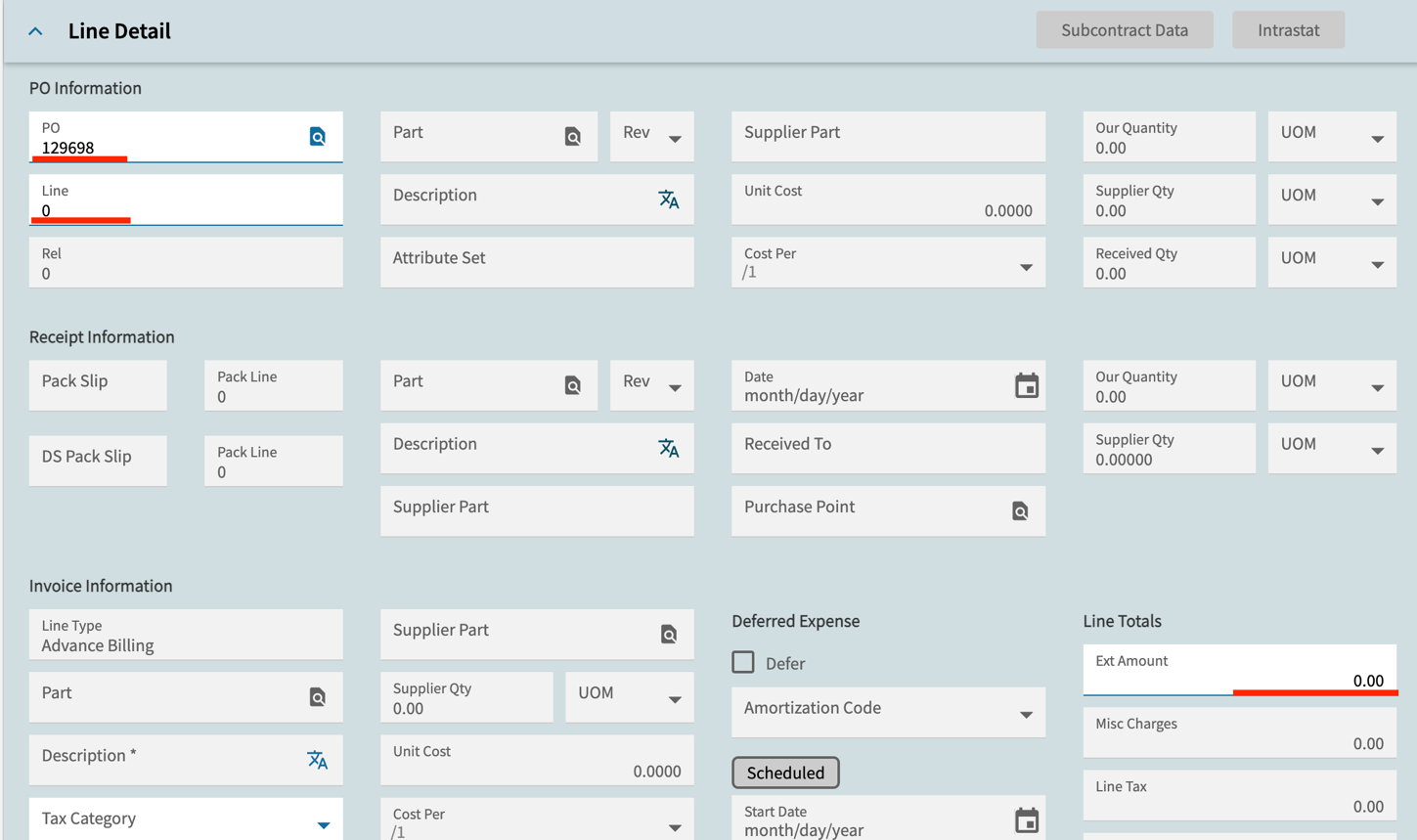Click search icon in Invoice Information Part field
This screenshot has height=840, width=1417.
coord(318,697)
